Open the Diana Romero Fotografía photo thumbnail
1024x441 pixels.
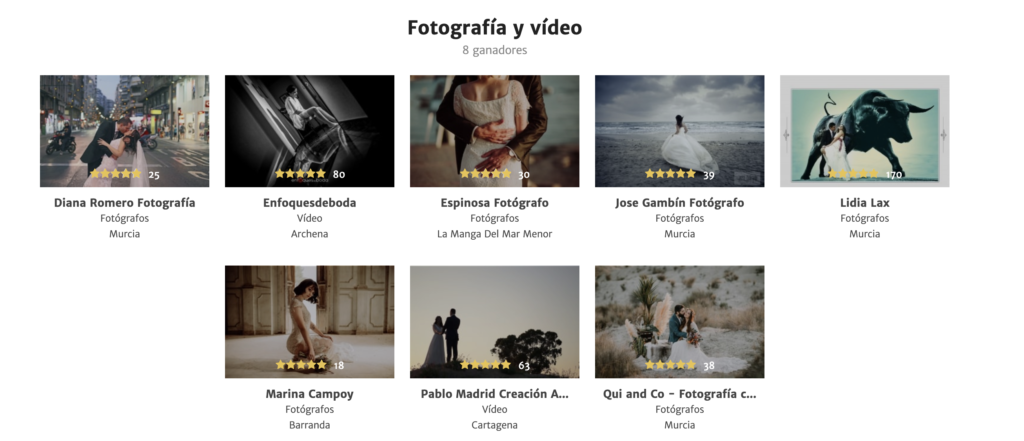[x=124, y=131]
